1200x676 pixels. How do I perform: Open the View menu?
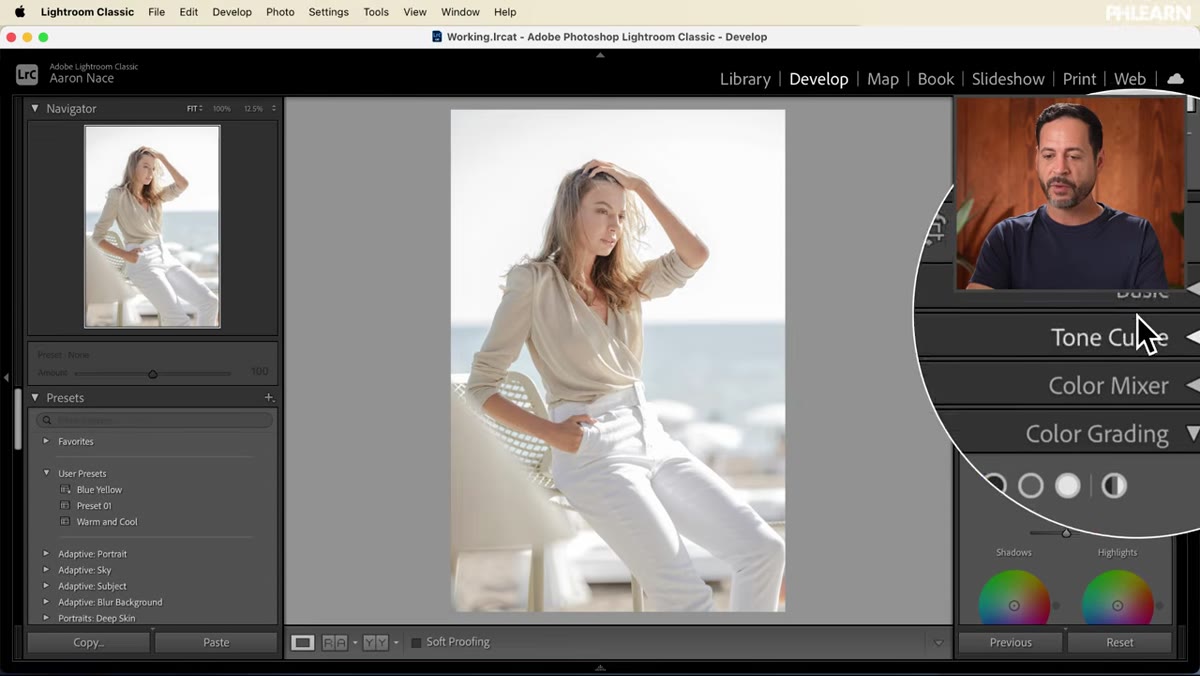[x=415, y=12]
